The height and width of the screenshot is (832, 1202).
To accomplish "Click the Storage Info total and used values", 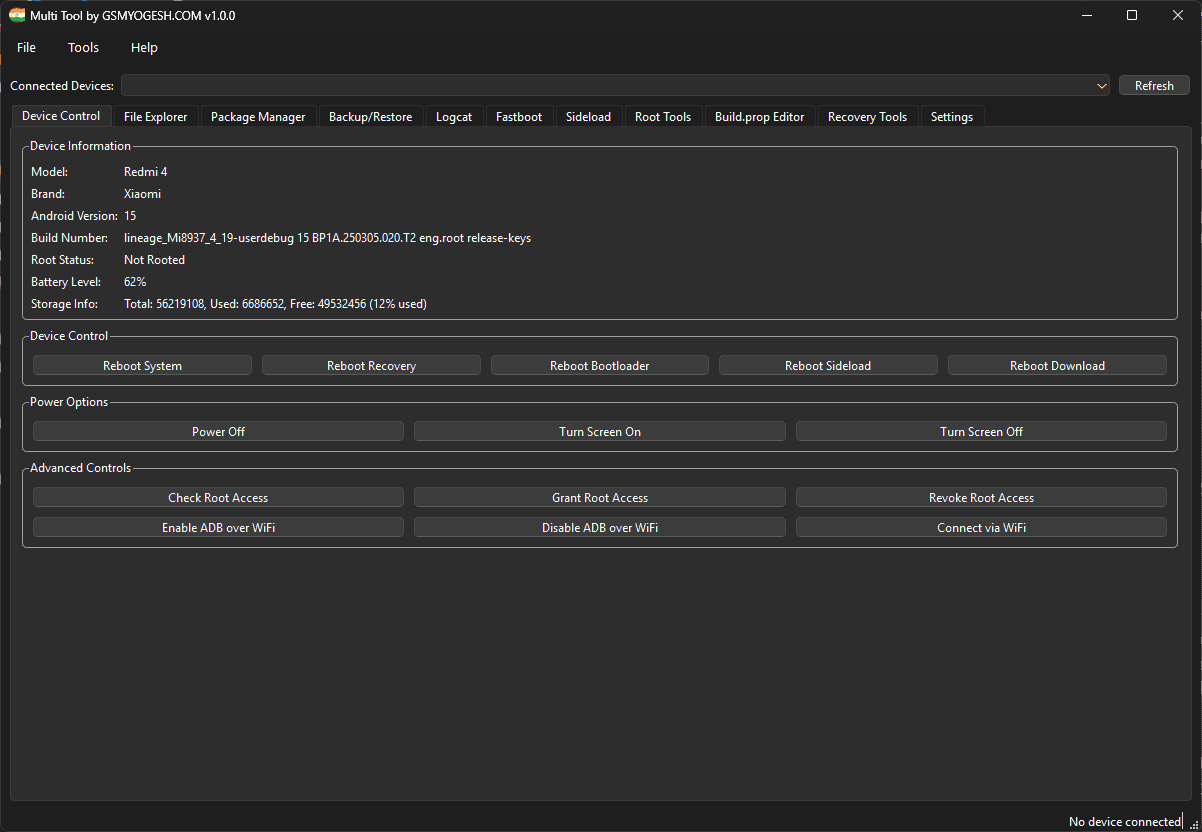I will tap(275, 304).
